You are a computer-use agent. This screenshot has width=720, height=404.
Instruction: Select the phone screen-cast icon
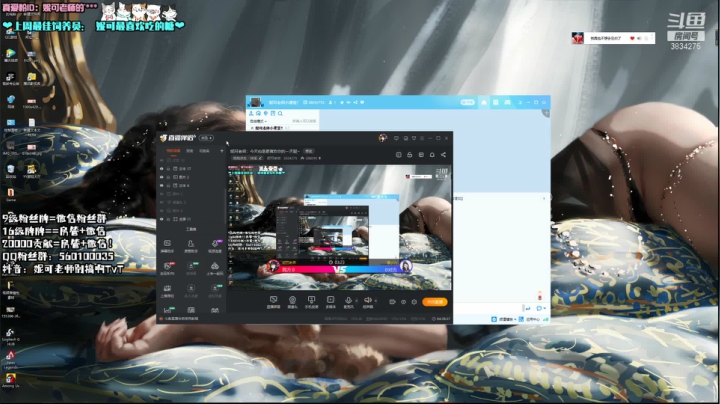pos(311,300)
